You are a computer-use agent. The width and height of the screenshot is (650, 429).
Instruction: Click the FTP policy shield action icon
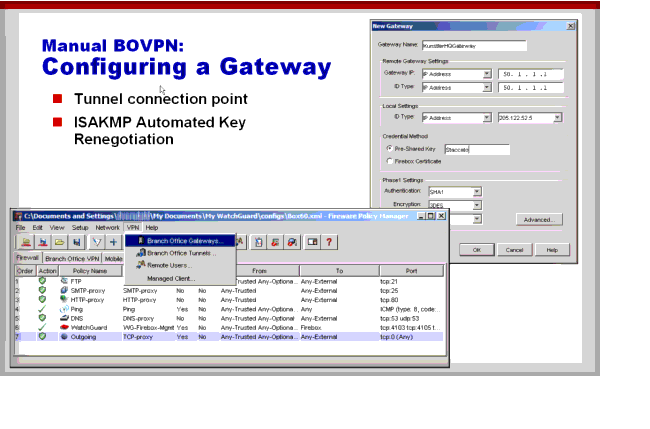click(x=42, y=282)
